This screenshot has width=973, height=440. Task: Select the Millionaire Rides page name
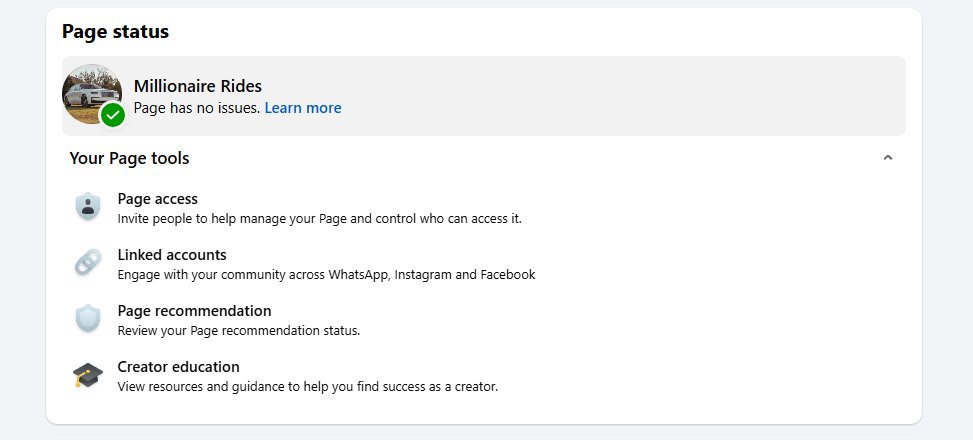pyautogui.click(x=198, y=86)
